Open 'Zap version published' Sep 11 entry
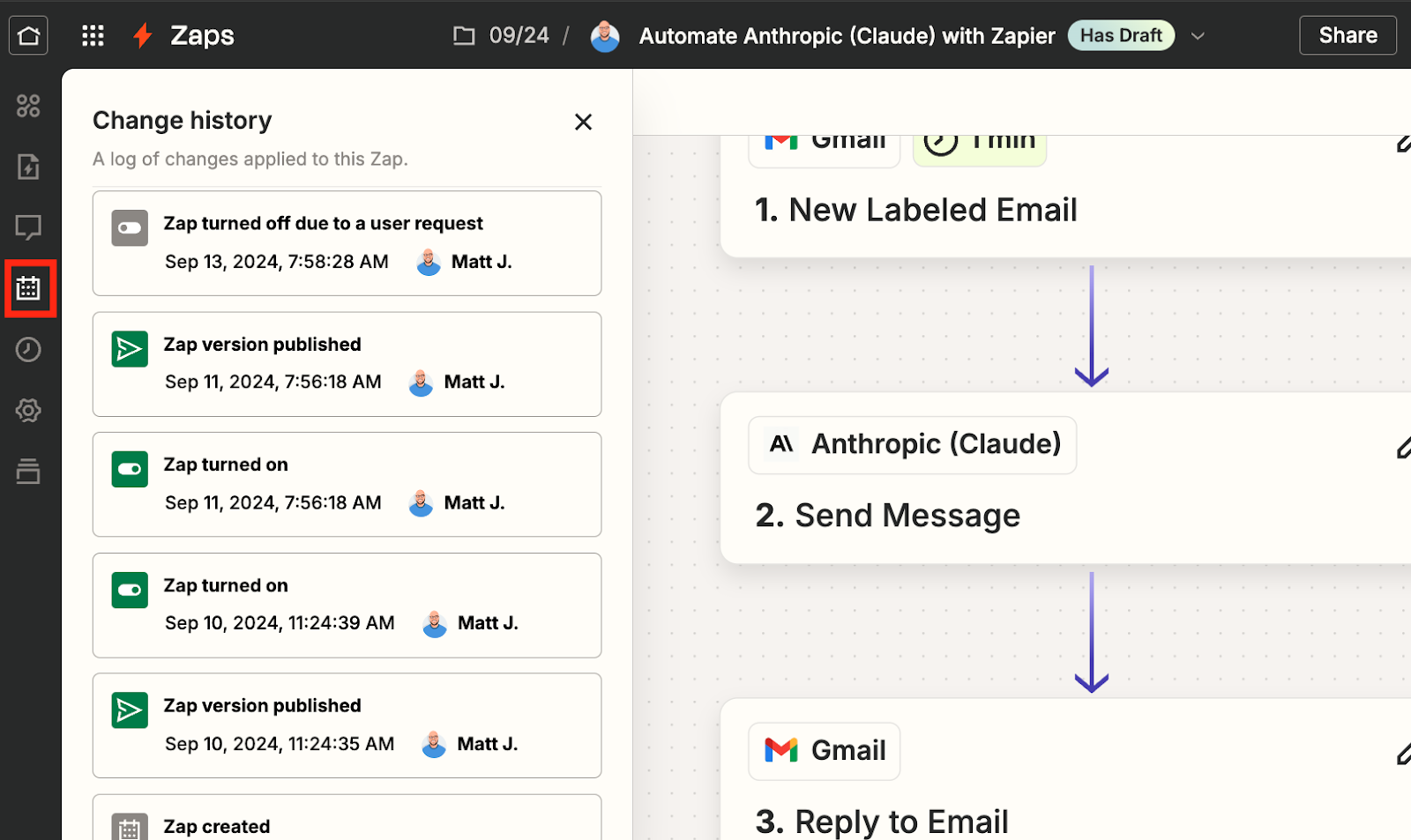1411x840 pixels. pyautogui.click(x=347, y=364)
